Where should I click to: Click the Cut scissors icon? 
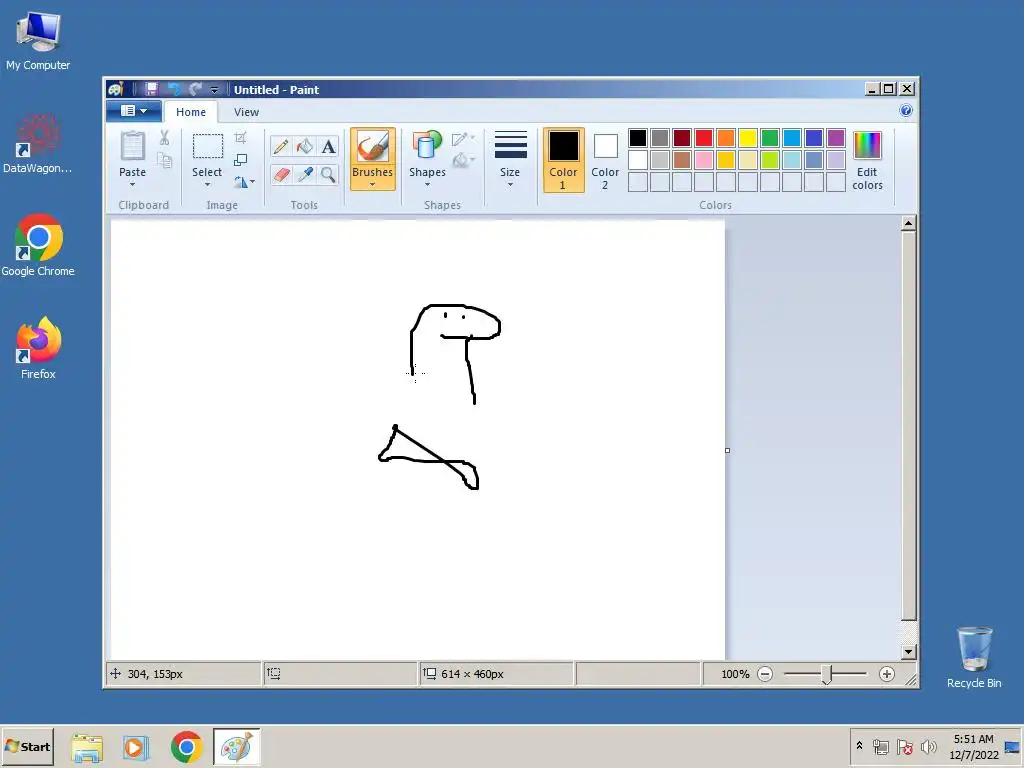click(x=165, y=137)
